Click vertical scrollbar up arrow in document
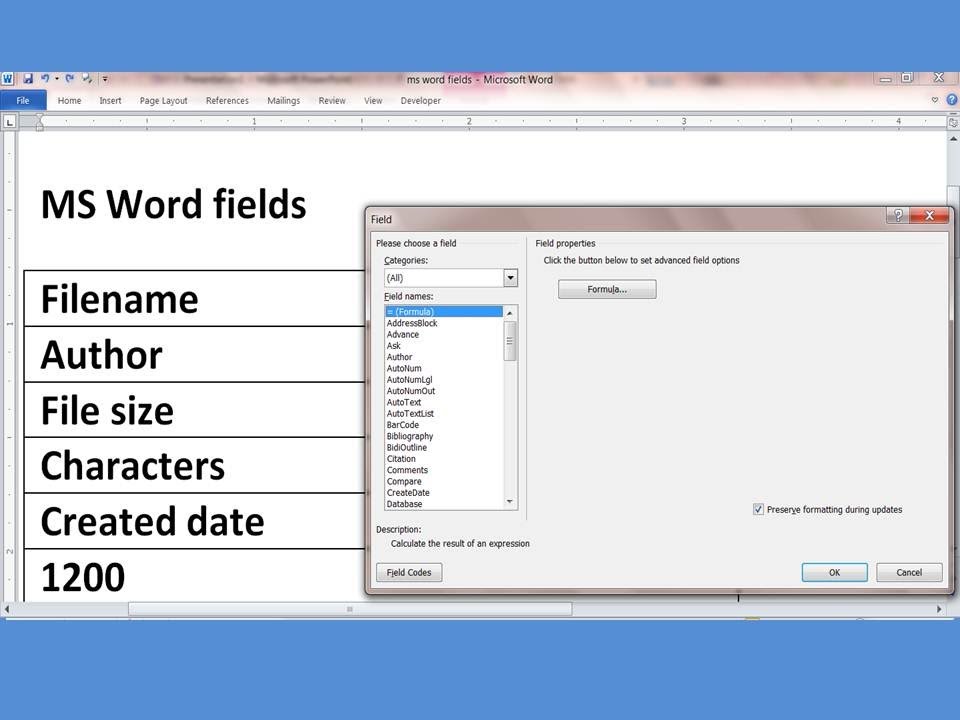960x720 pixels. (x=953, y=139)
